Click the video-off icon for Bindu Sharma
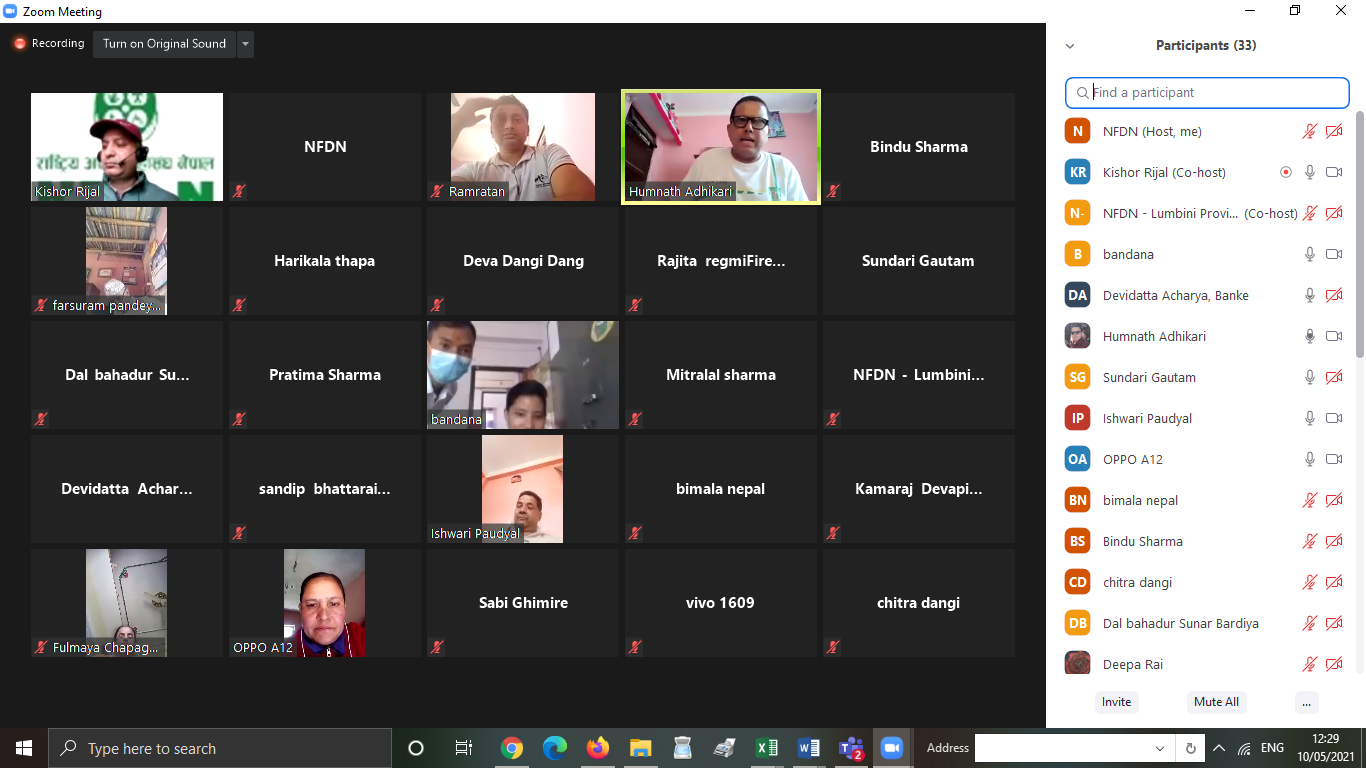The image size is (1366, 768). point(1333,542)
